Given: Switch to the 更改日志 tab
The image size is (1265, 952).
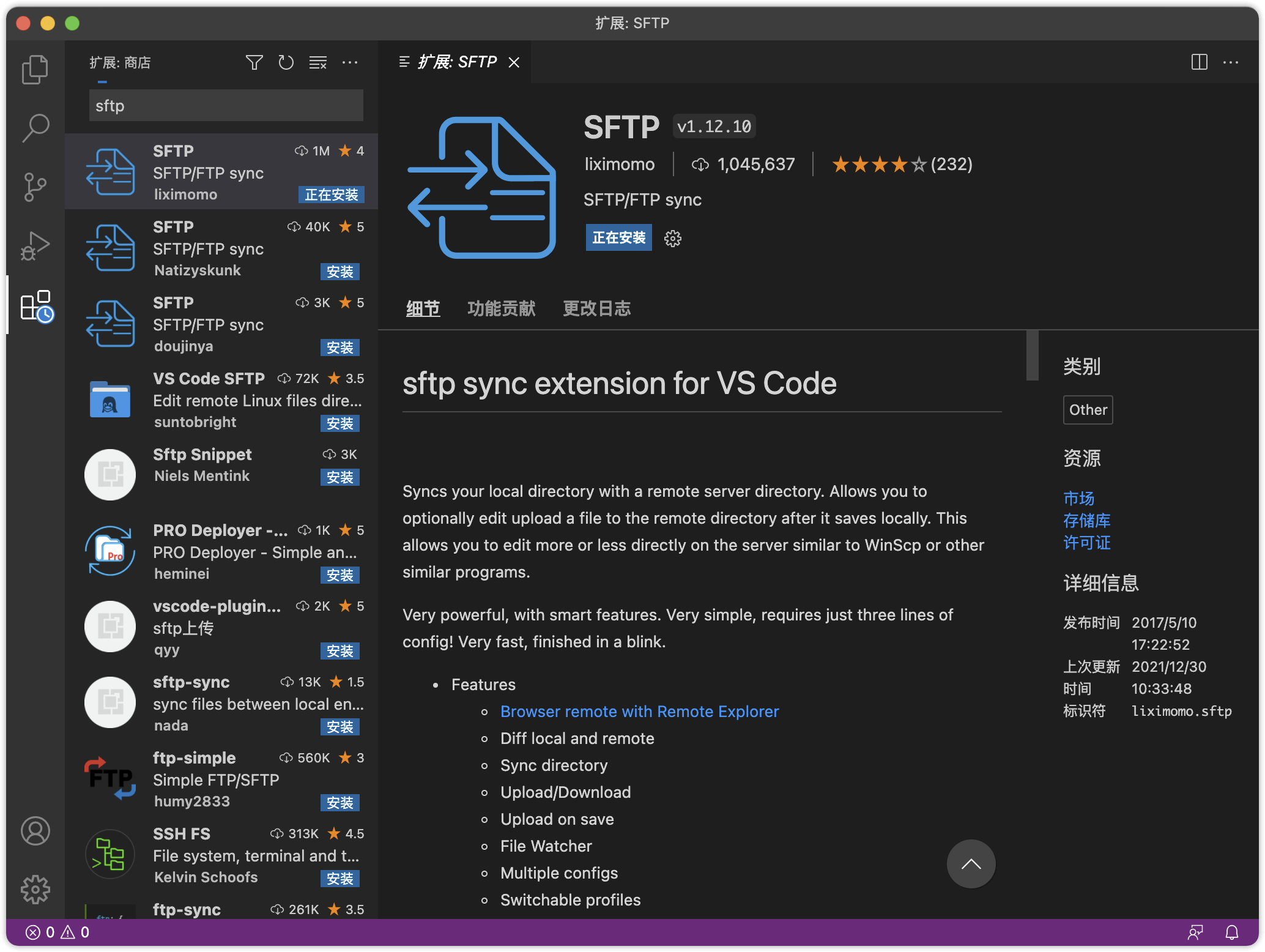Looking at the screenshot, I should coord(596,308).
